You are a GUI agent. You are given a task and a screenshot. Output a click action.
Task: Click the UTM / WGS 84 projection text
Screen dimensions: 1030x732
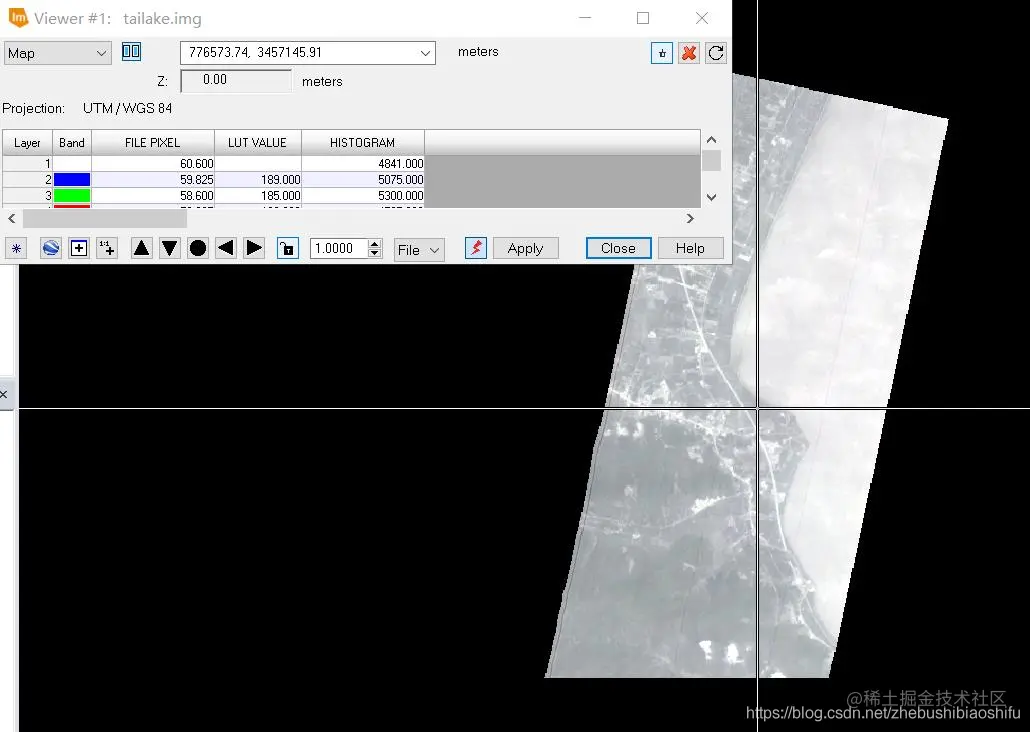click(x=127, y=108)
